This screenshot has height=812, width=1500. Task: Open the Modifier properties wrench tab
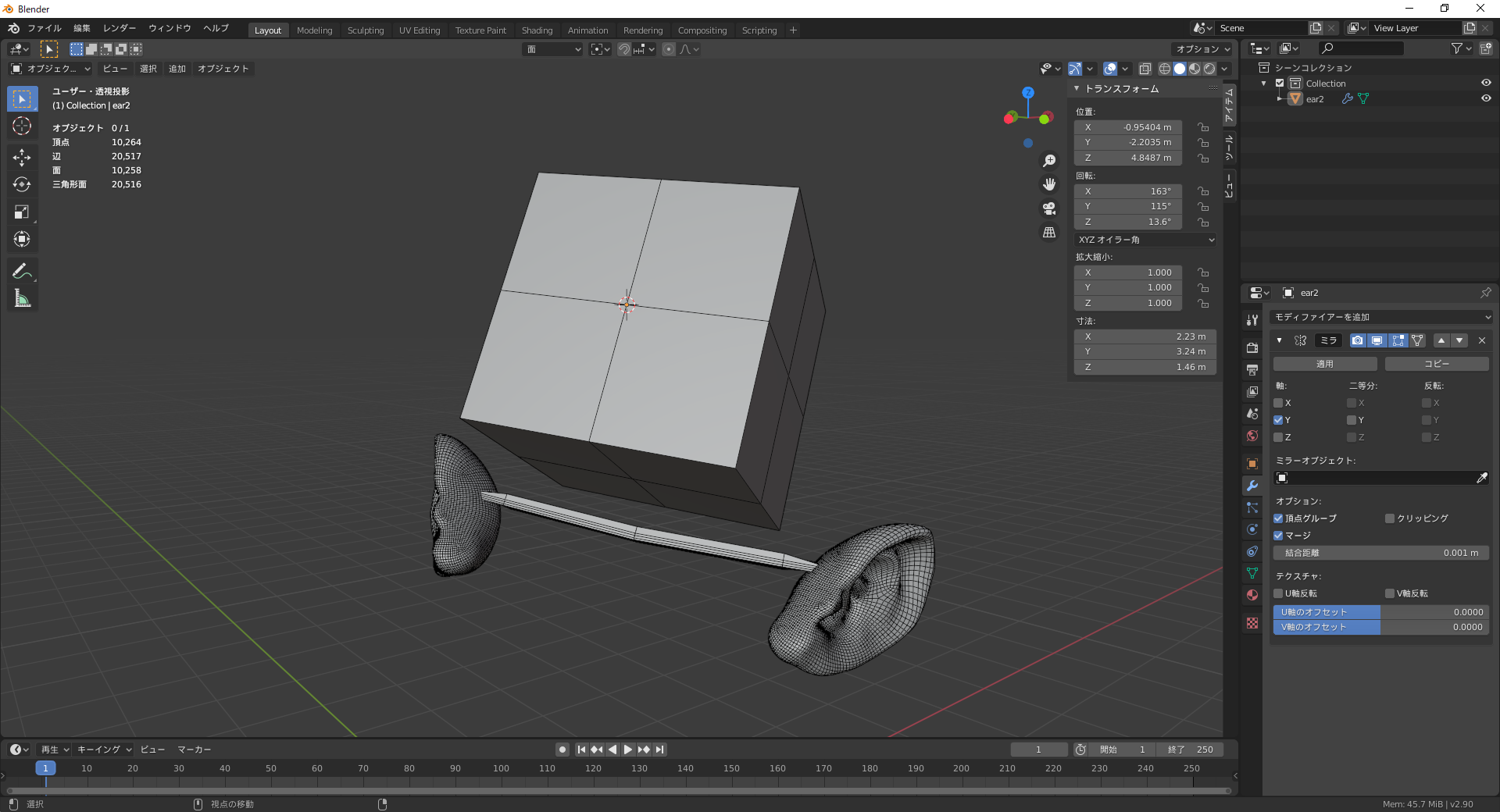(1252, 486)
